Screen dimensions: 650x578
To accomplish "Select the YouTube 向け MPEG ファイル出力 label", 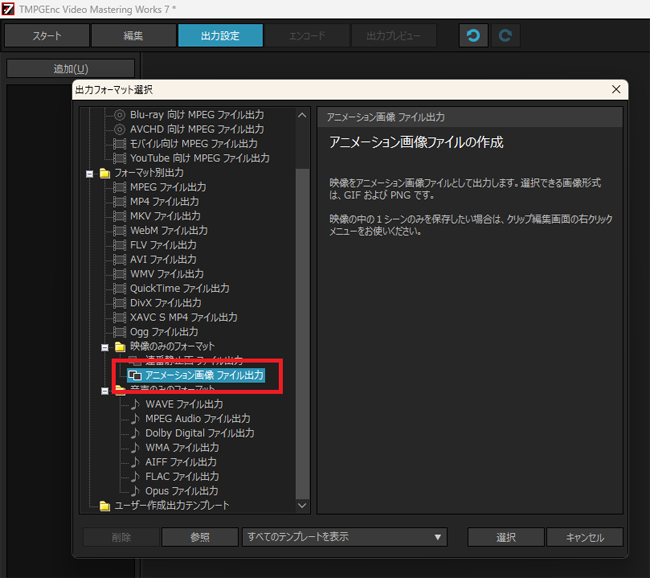I will point(200,158).
